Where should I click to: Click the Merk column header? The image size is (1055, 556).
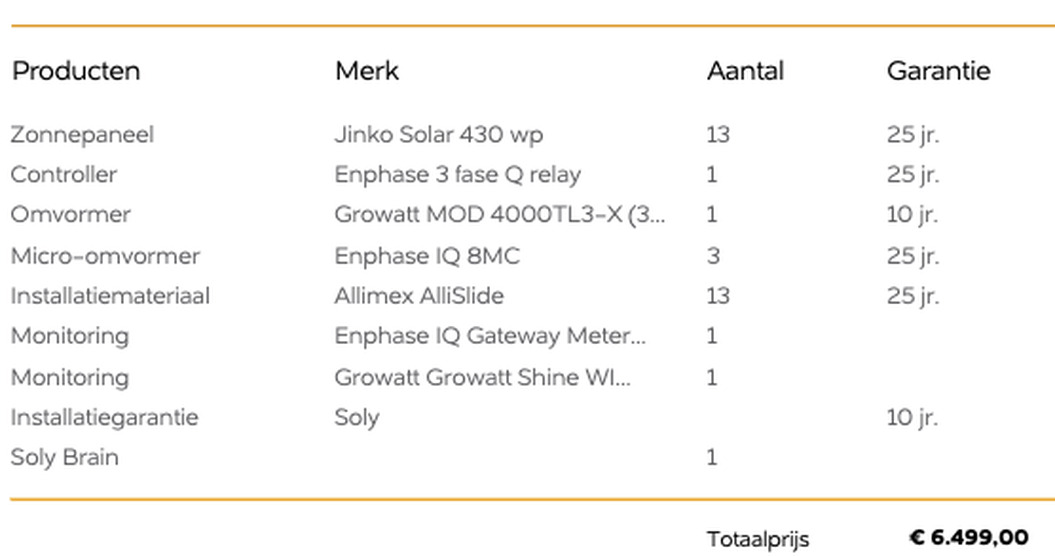[x=367, y=71]
